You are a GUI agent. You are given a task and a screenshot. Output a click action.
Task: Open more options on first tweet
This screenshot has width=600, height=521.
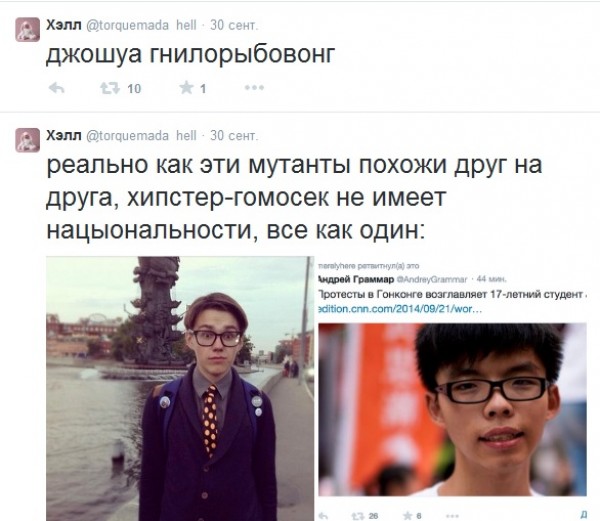point(254,88)
